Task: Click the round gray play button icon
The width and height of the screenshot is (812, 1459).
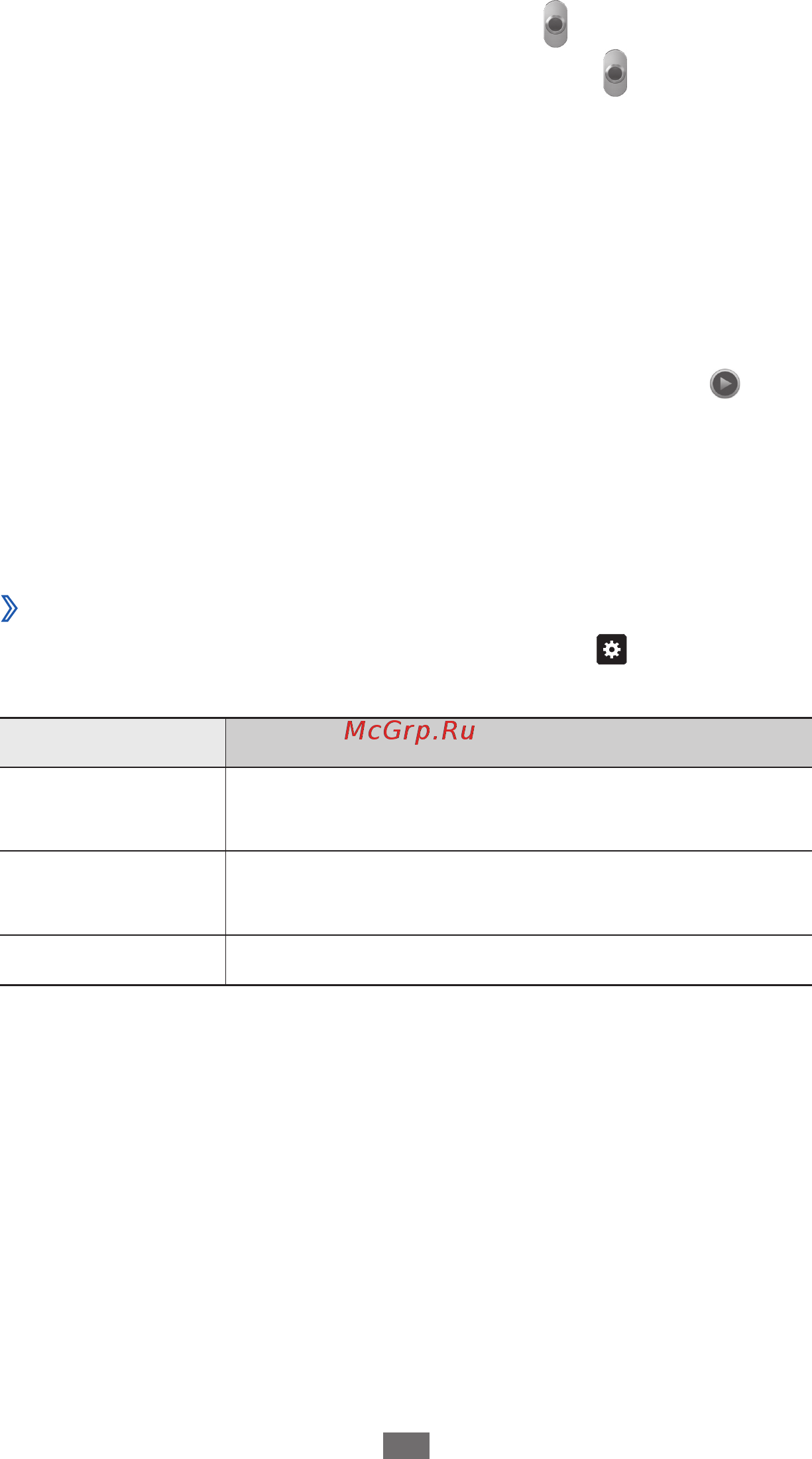Action: (725, 384)
